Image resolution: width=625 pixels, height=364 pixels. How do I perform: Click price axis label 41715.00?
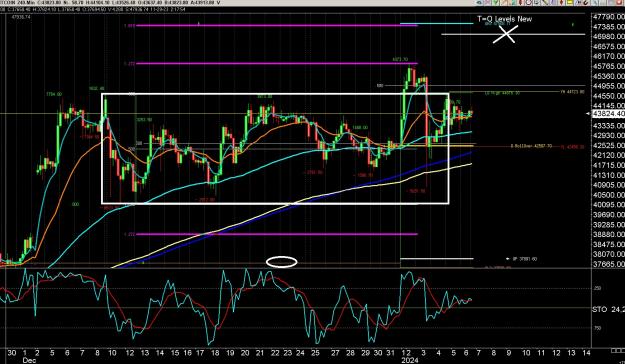tap(609, 165)
